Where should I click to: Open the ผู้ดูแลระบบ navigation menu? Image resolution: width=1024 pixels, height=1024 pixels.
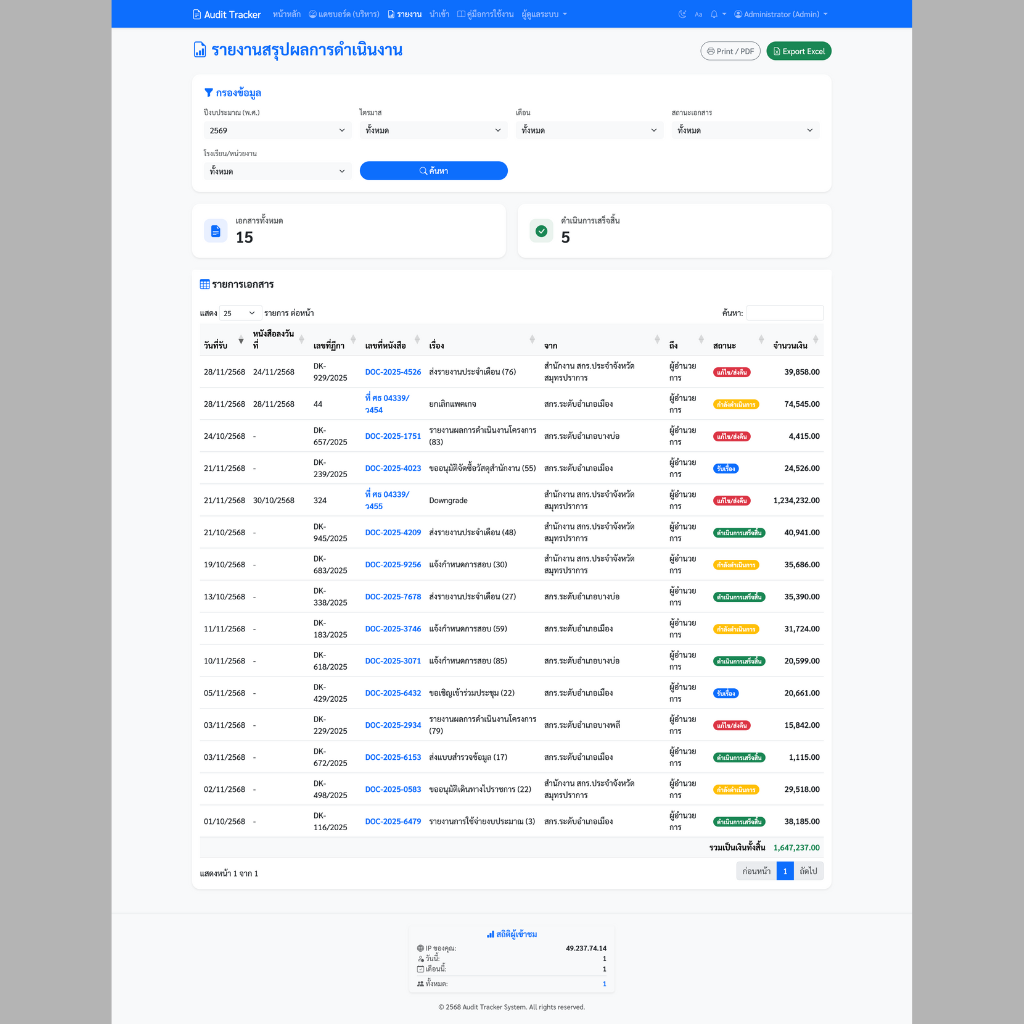point(544,14)
